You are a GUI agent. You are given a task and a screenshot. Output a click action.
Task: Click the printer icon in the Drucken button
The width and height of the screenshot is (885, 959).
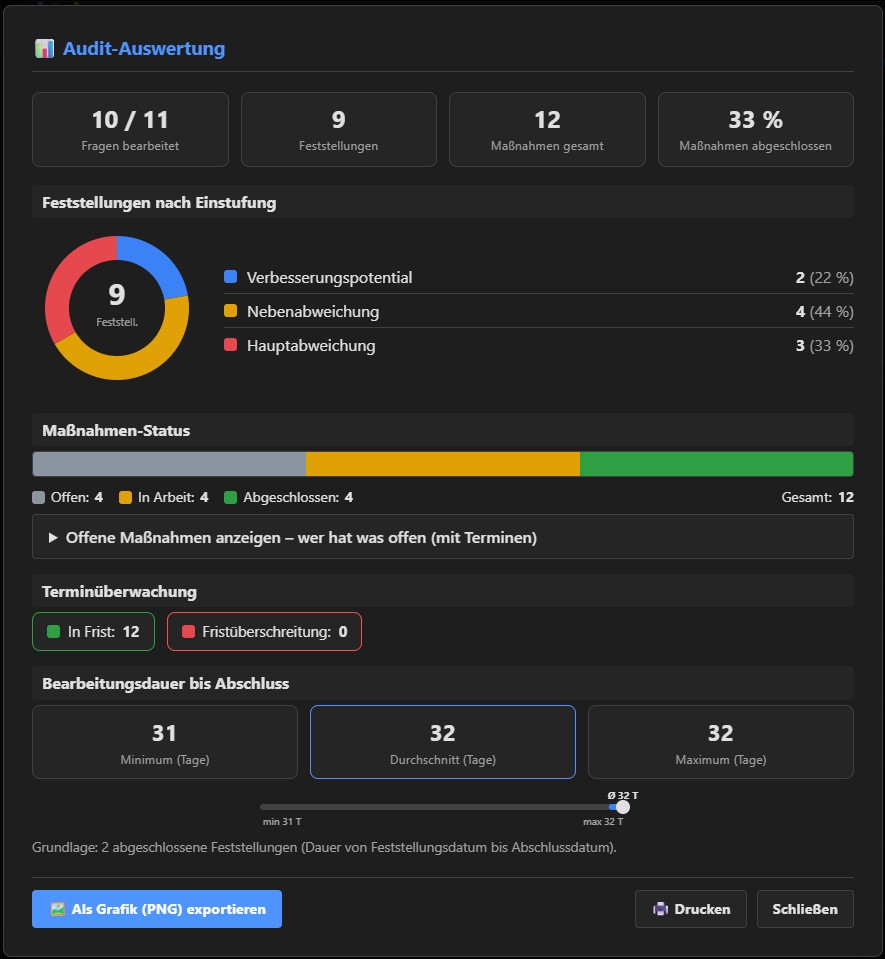pos(660,909)
